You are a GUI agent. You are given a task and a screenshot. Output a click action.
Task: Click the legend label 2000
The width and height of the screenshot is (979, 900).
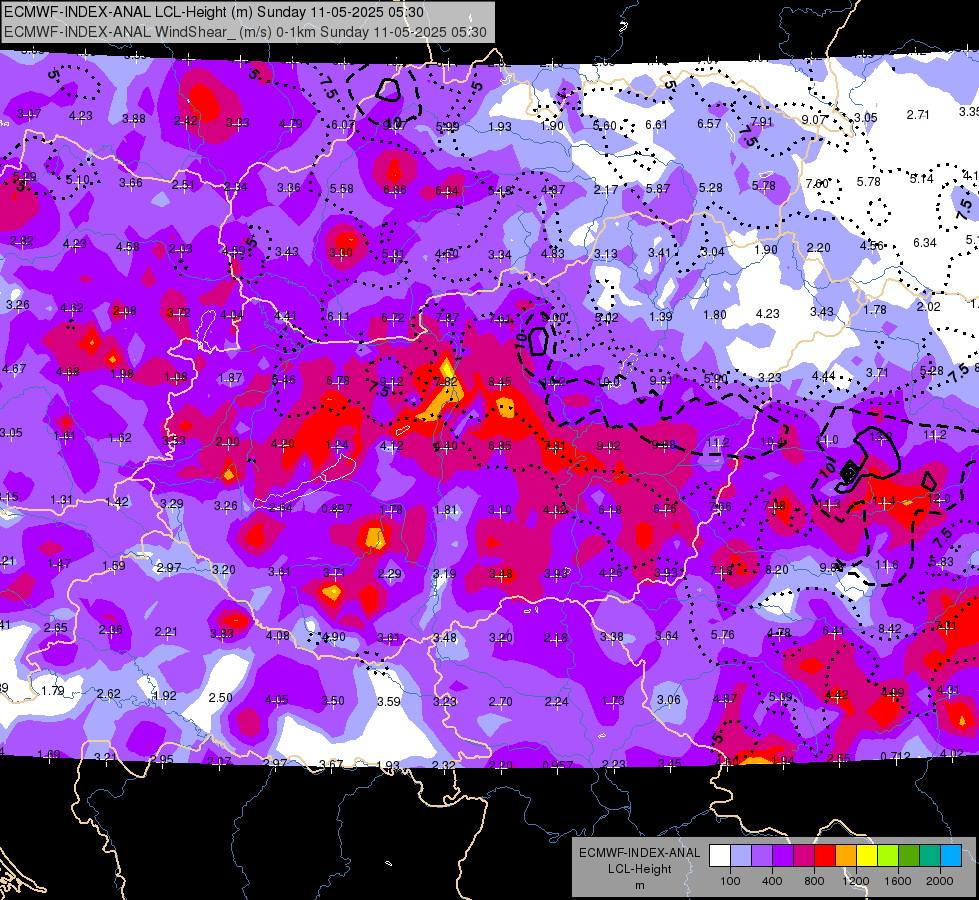[x=940, y=881]
